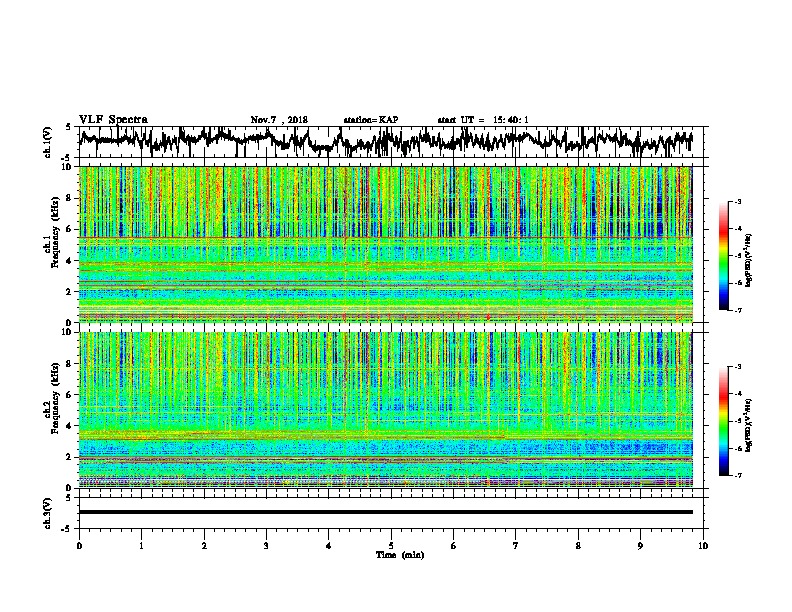Click the ch.3 flat voltage trace
This screenshot has width=792, height=612.
coord(385,512)
